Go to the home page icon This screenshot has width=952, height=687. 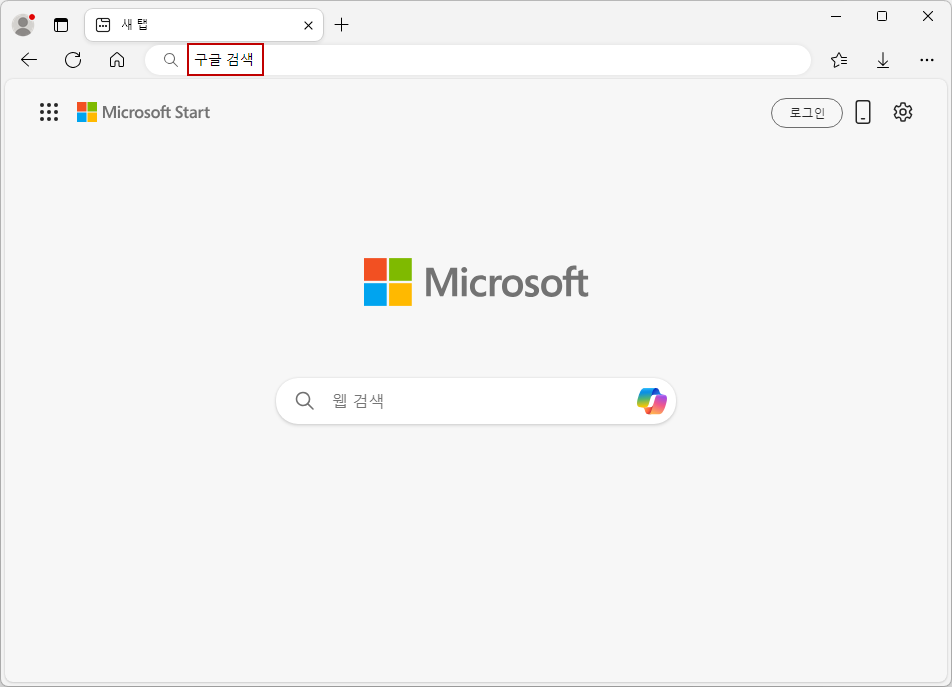point(117,59)
